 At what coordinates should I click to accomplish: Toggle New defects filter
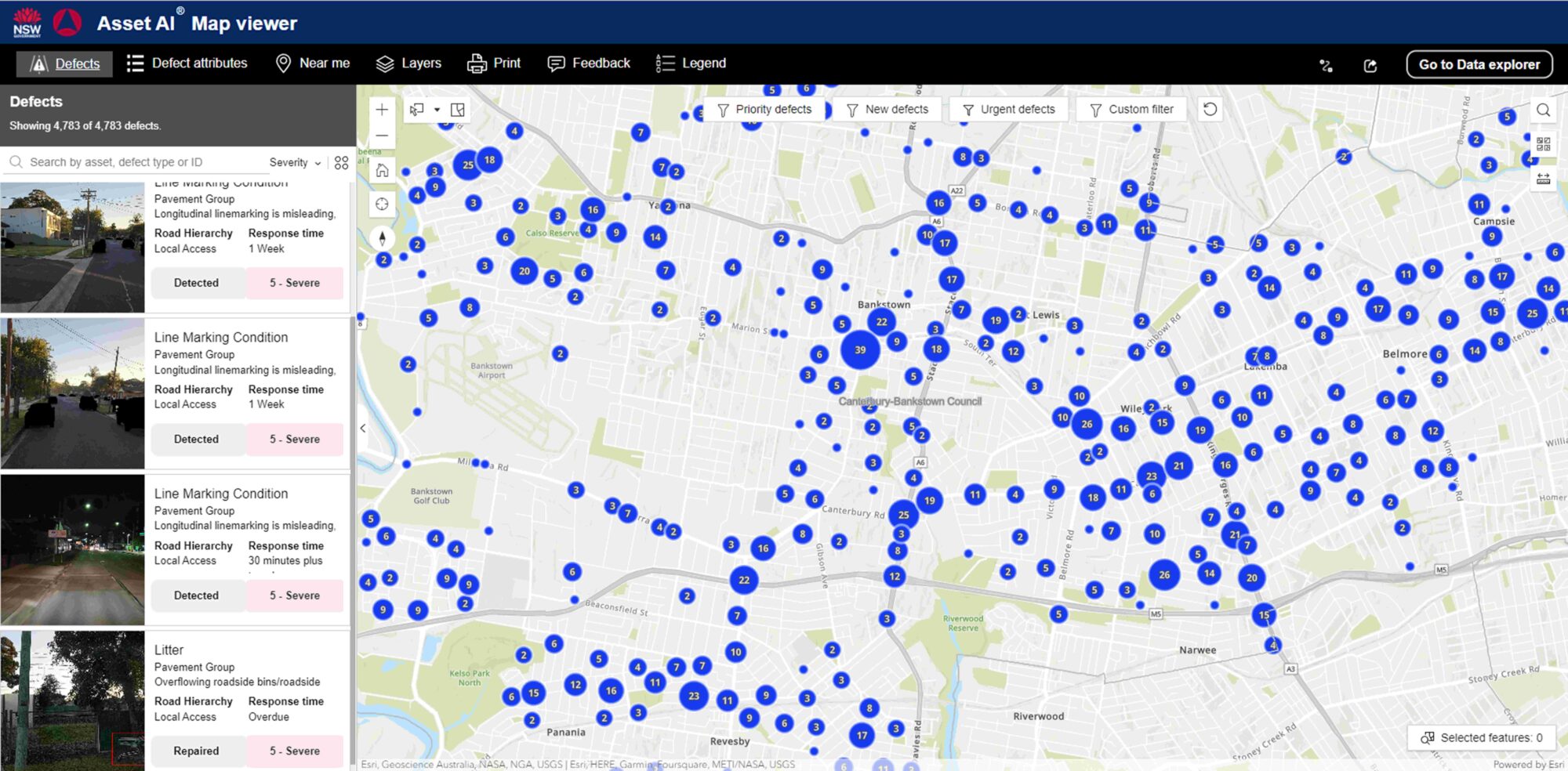point(887,110)
